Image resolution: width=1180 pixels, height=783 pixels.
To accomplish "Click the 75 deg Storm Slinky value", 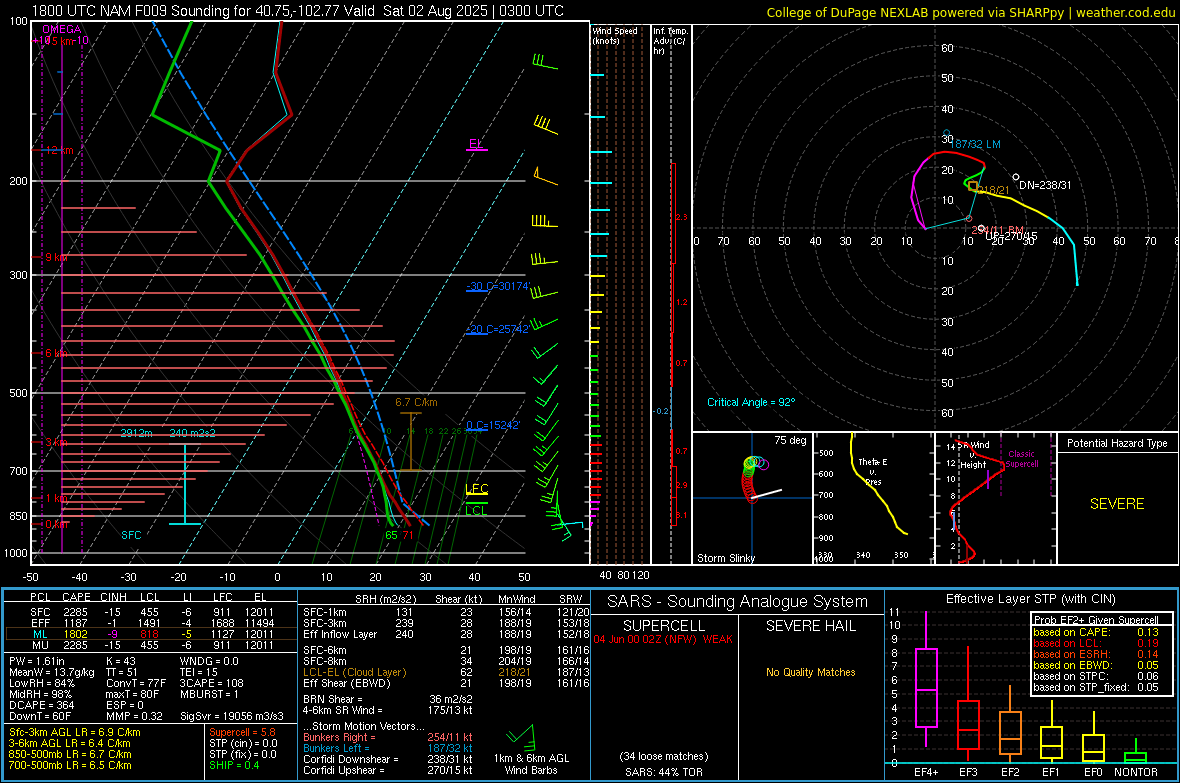I will point(790,440).
